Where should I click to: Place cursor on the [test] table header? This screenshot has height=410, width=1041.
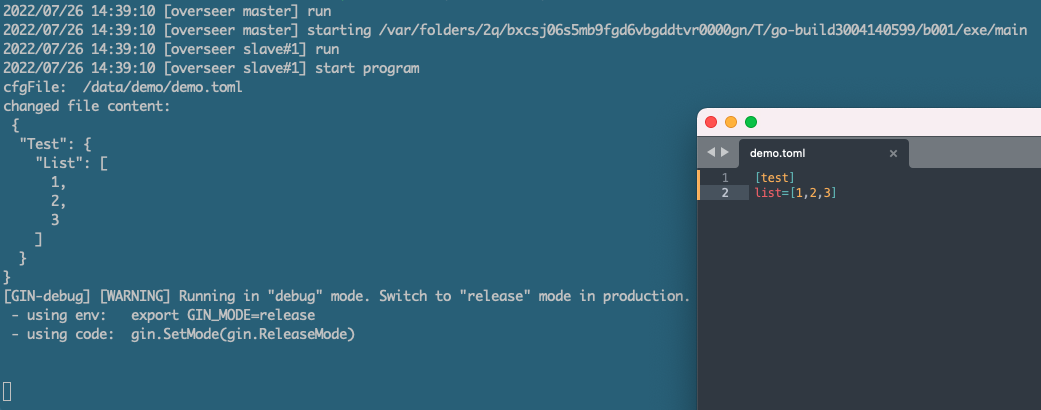click(775, 178)
